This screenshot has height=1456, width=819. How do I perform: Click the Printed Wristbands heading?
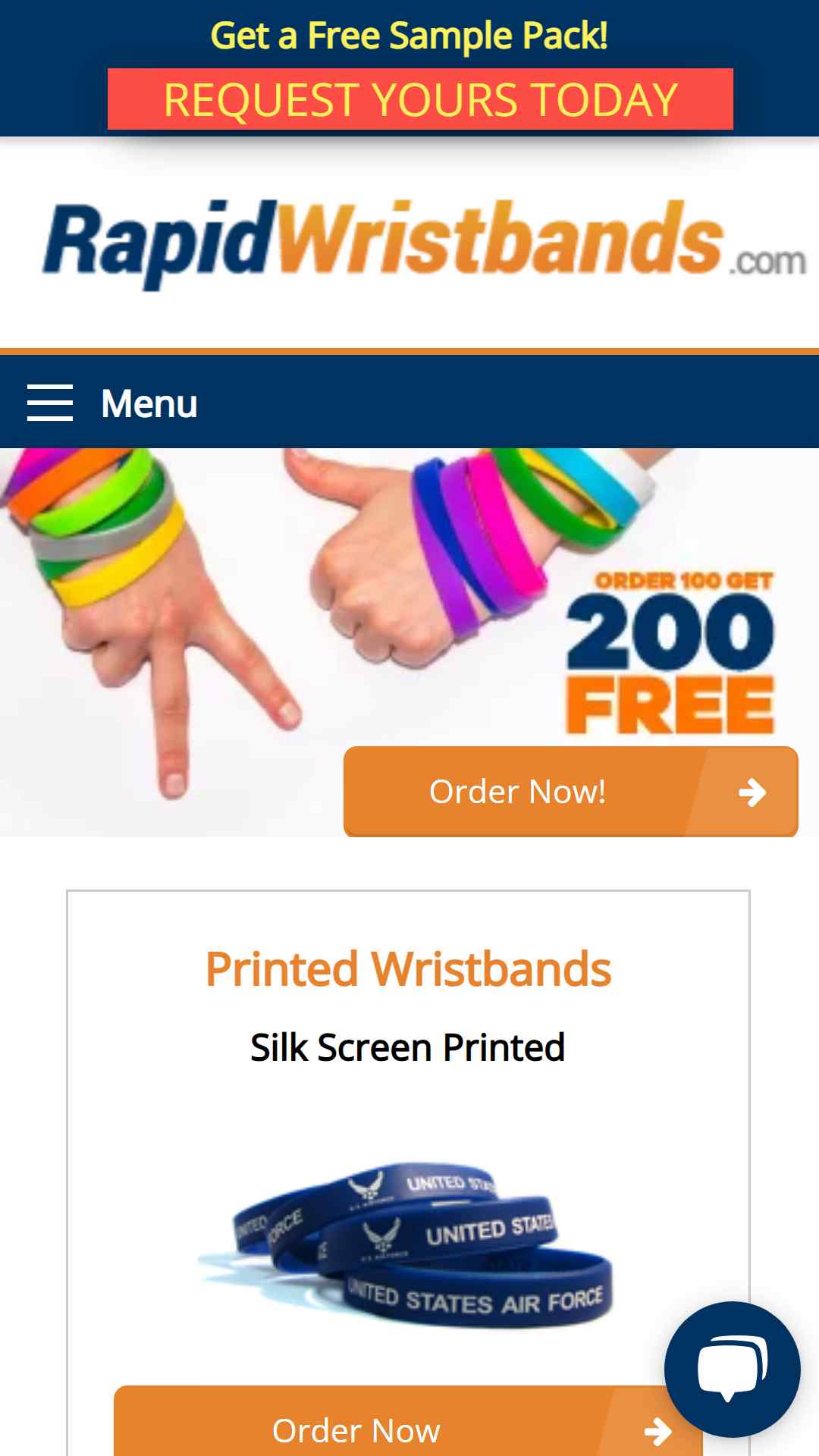(x=408, y=969)
